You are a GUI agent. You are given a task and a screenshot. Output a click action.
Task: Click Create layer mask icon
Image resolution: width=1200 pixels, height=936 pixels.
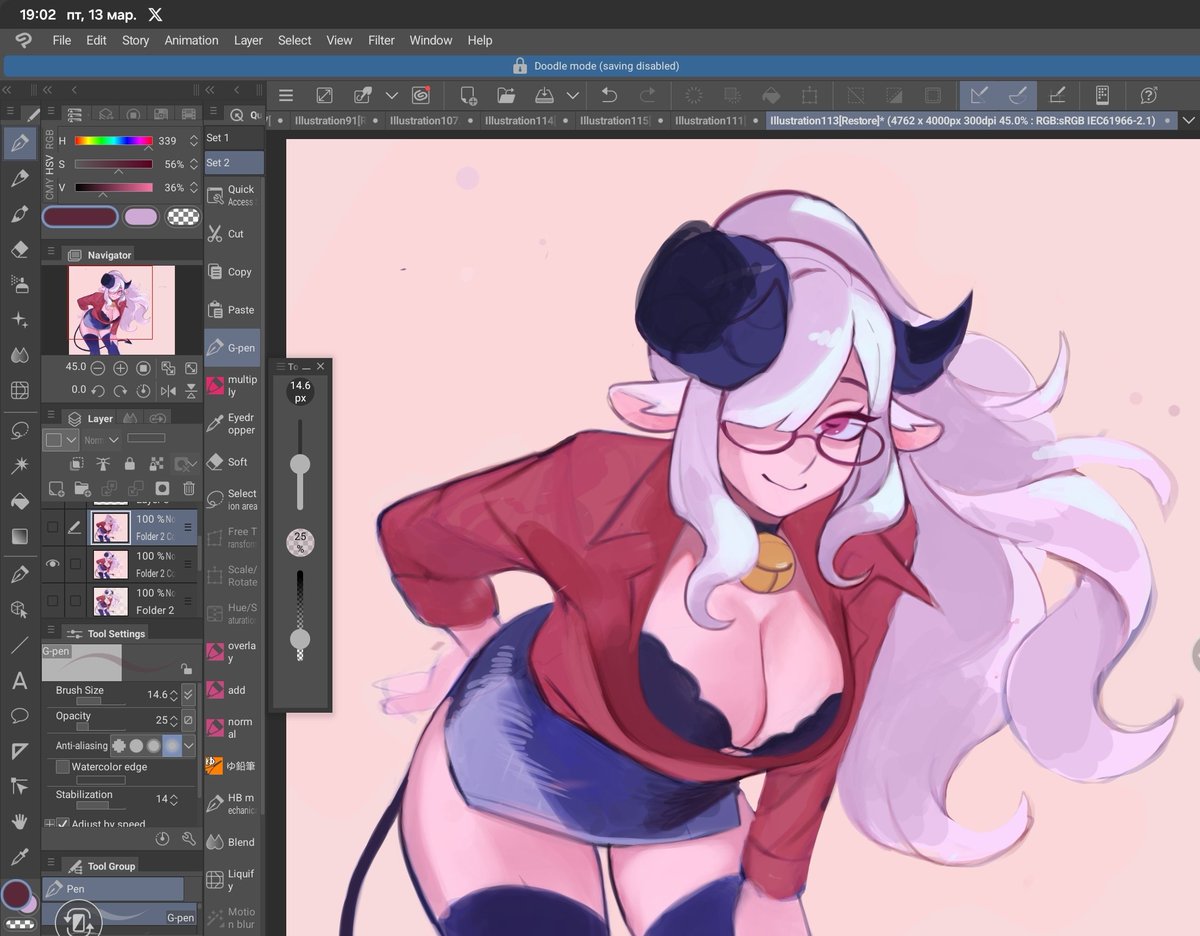(x=162, y=489)
